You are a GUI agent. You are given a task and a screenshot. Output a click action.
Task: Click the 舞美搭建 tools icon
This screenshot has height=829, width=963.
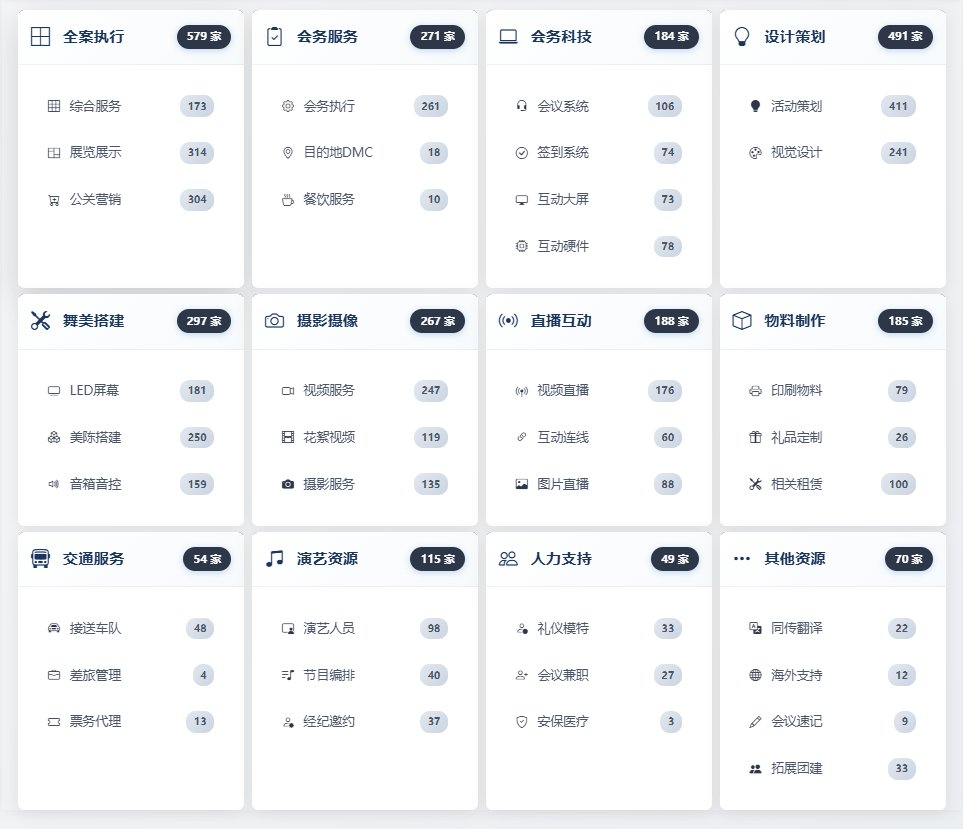[x=40, y=321]
